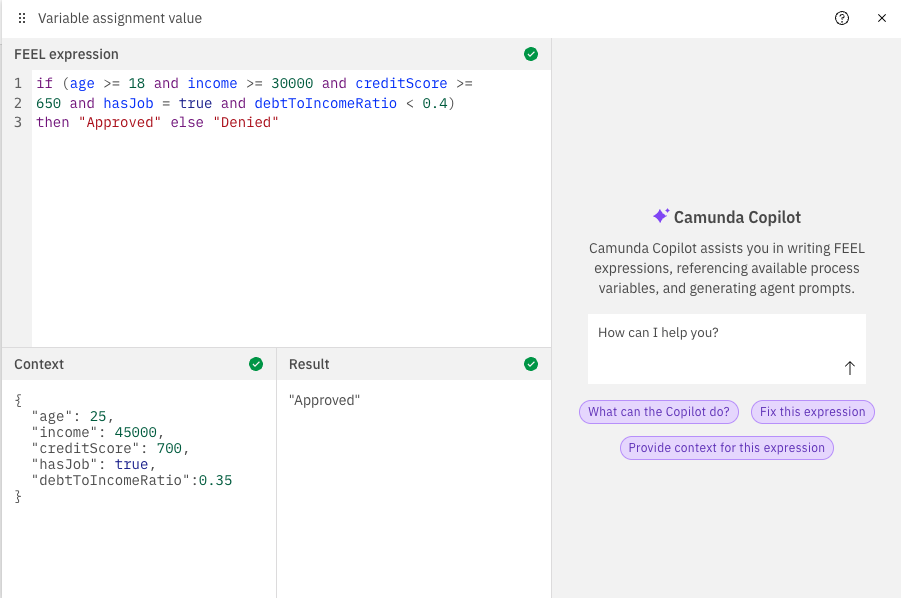Open the help question mark icon

point(842,18)
